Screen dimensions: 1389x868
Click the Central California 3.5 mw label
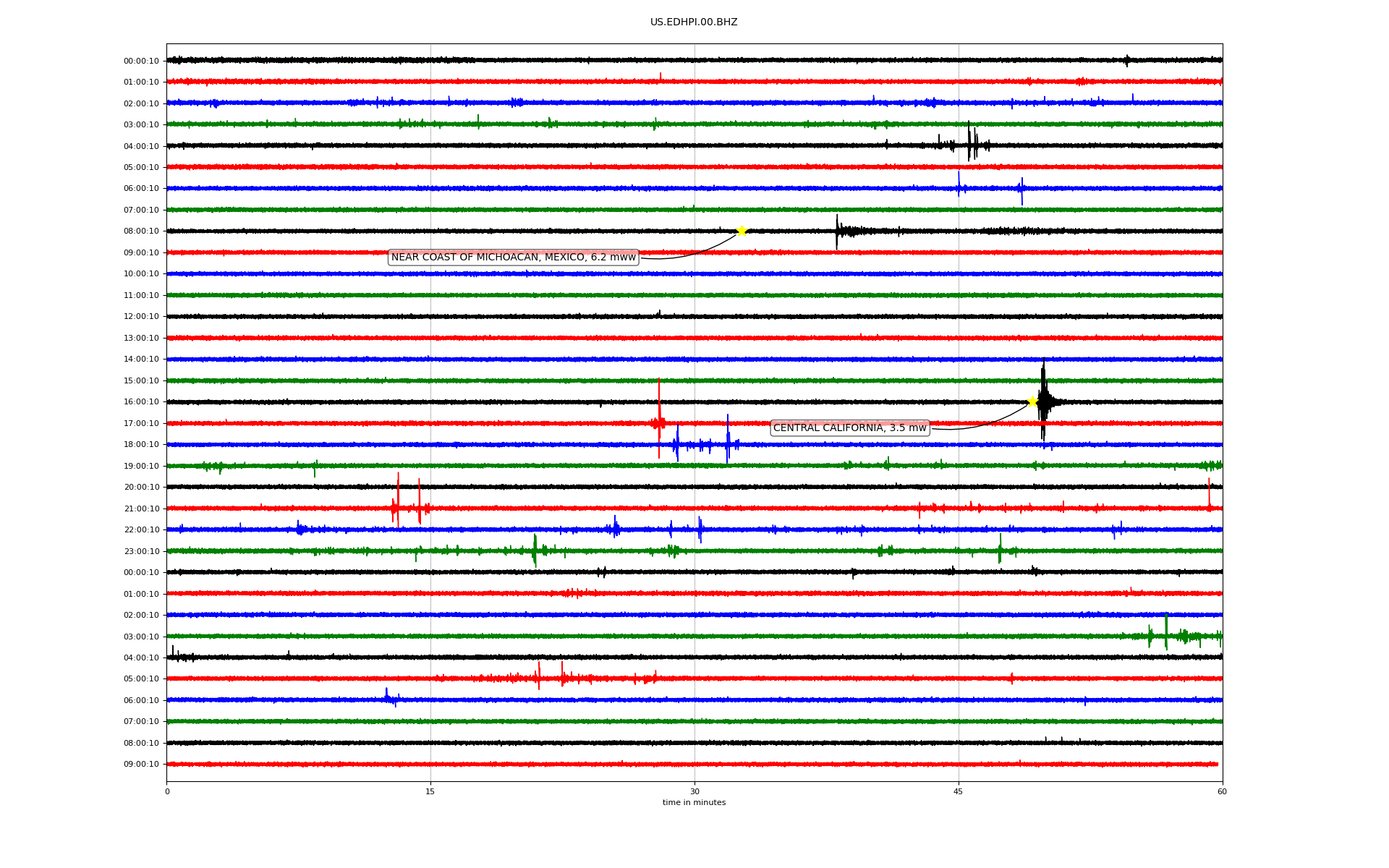tap(849, 428)
